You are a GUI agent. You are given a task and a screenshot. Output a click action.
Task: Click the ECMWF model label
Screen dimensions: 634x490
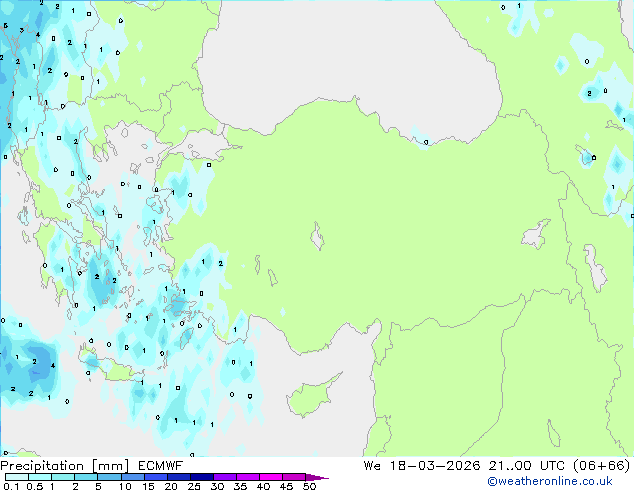(x=161, y=466)
